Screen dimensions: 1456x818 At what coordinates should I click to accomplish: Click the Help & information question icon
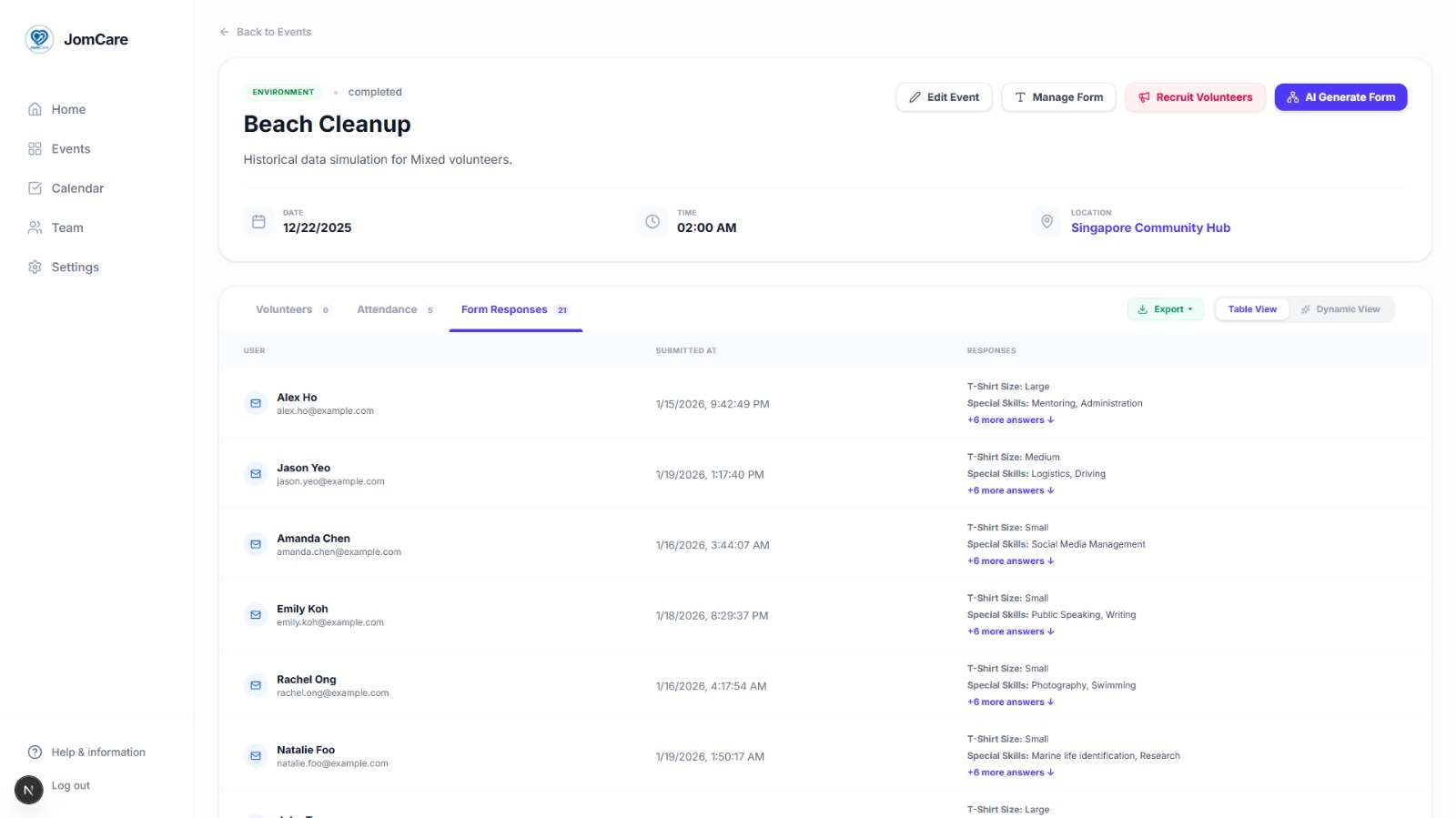35,752
